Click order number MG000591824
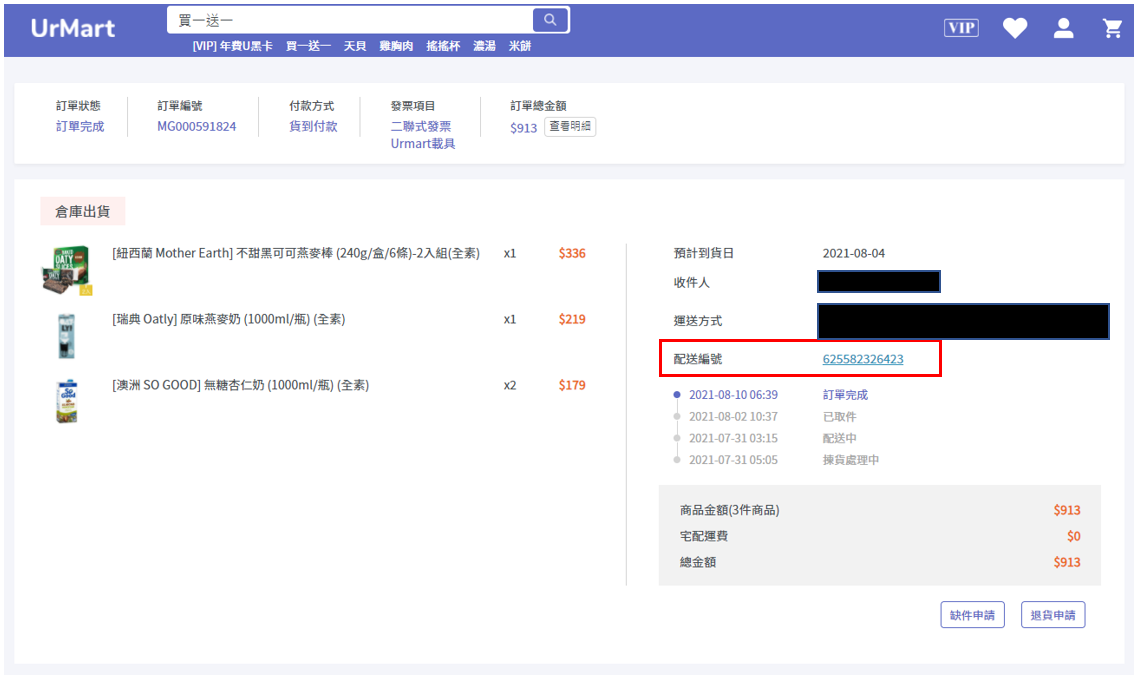Screen dimensions: 1140x681 pos(196,126)
